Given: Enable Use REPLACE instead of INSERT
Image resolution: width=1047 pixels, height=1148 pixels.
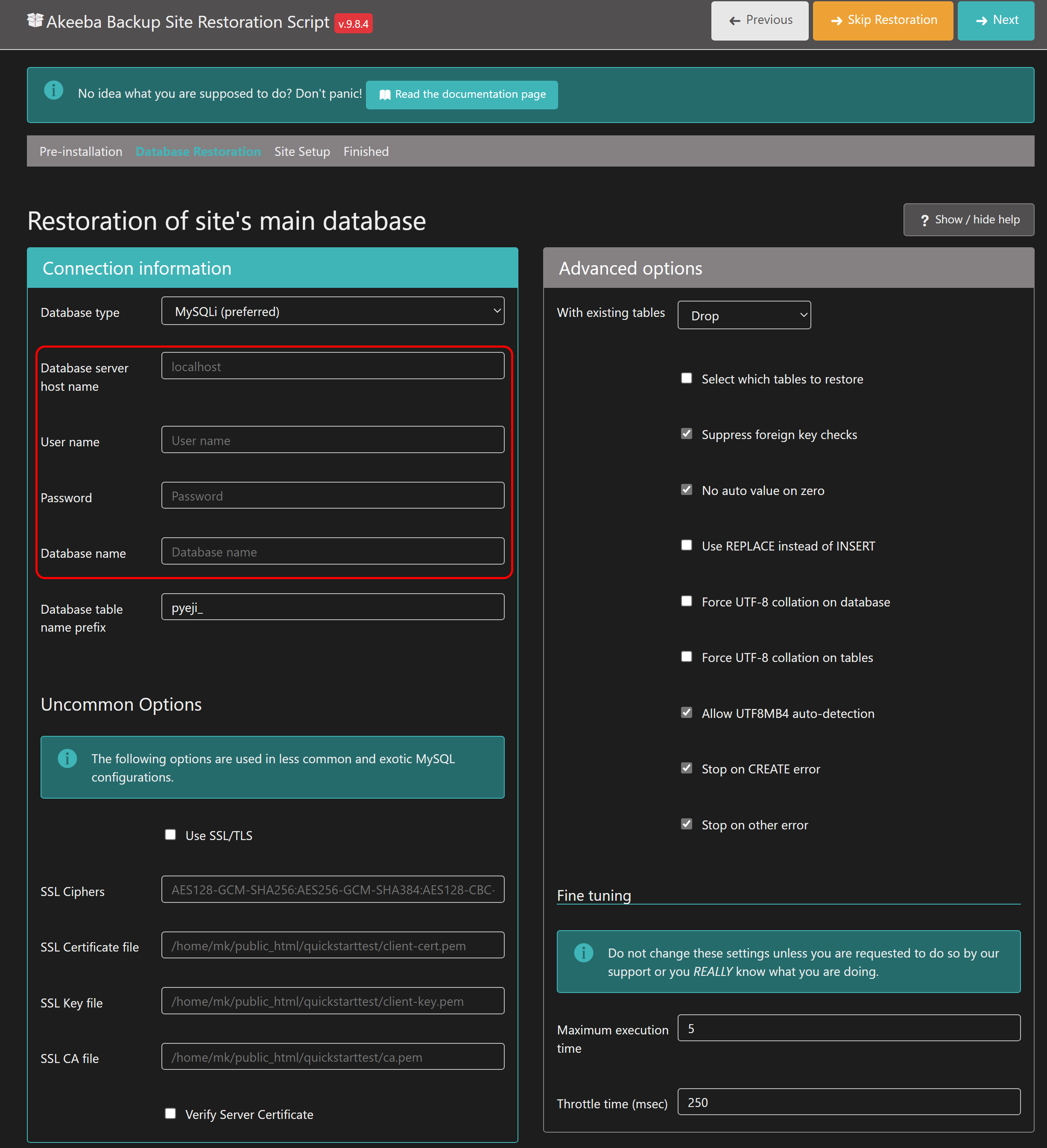Looking at the screenshot, I should click(x=687, y=545).
